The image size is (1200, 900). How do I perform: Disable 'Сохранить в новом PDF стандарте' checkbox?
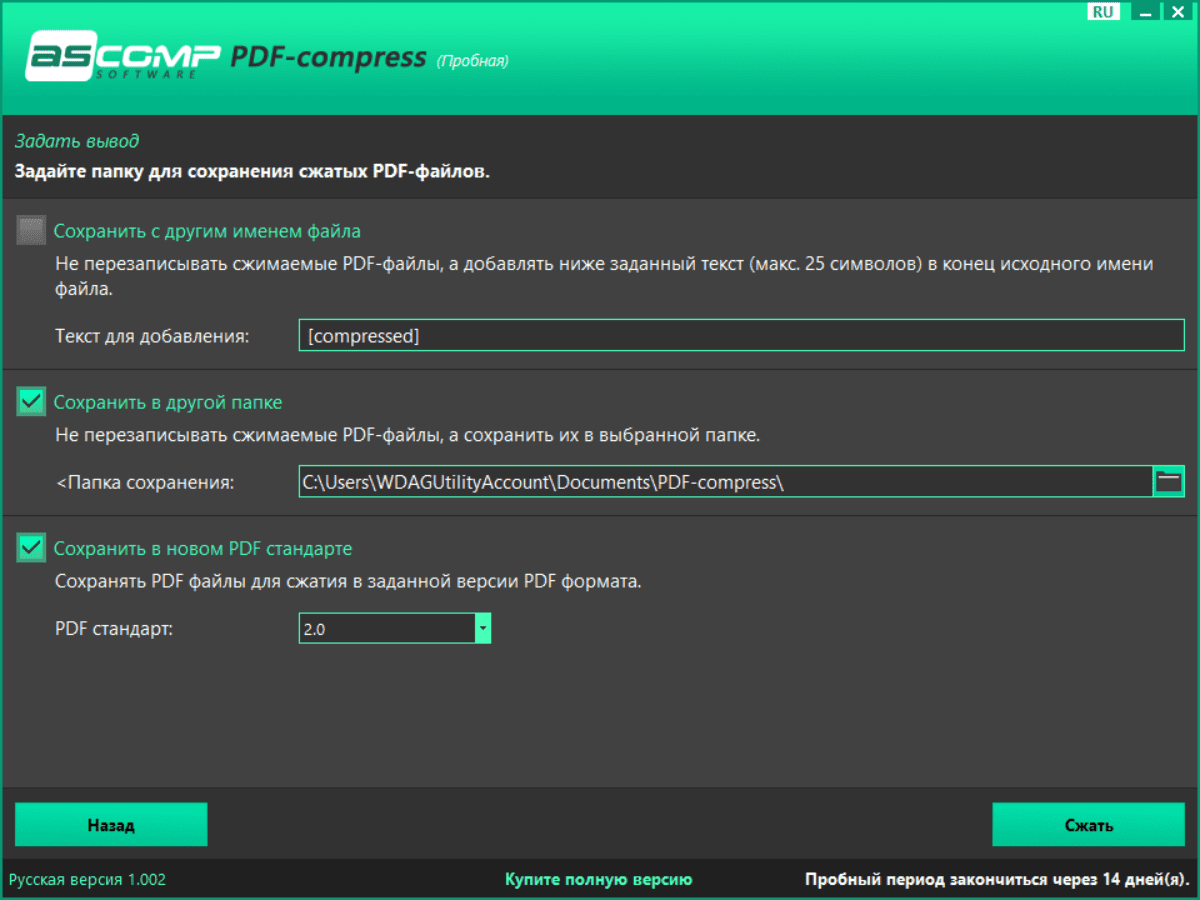point(32,548)
